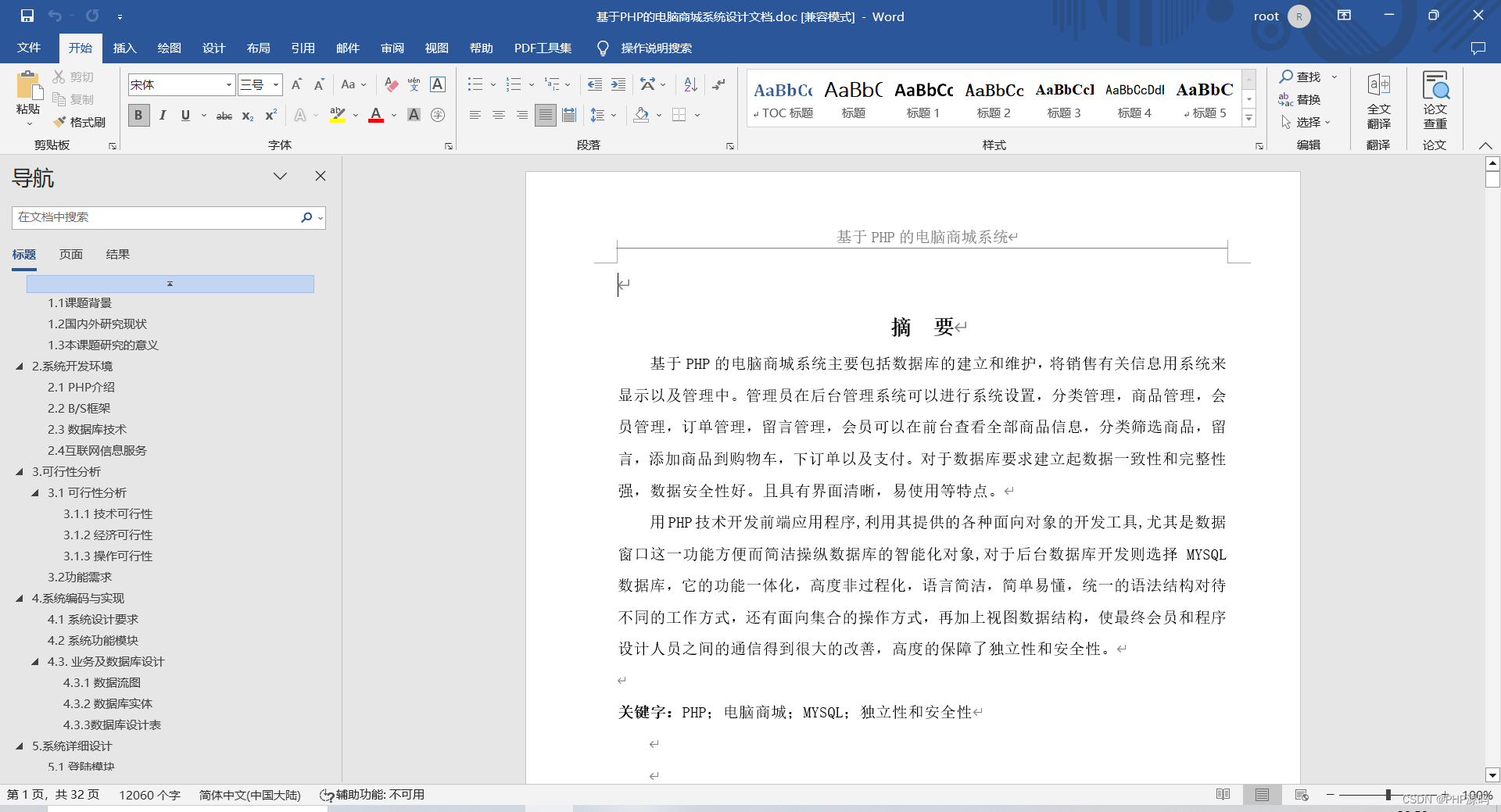1501x812 pixels.
Task: Toggle subscript formatting
Action: point(247,116)
